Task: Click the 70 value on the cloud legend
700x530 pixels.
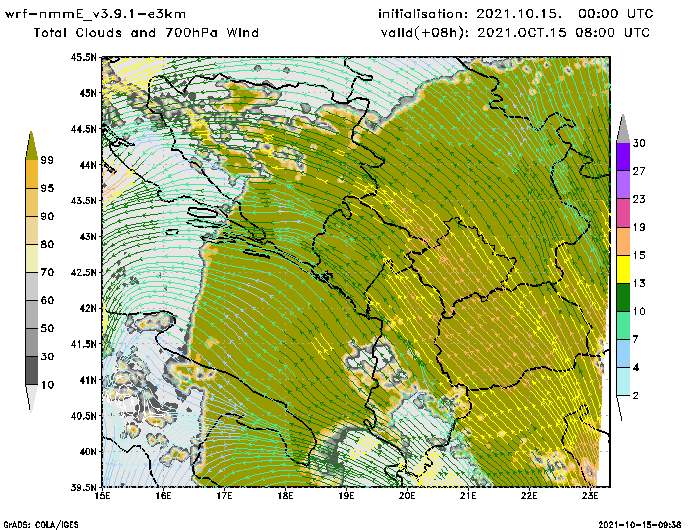Action: [47, 272]
